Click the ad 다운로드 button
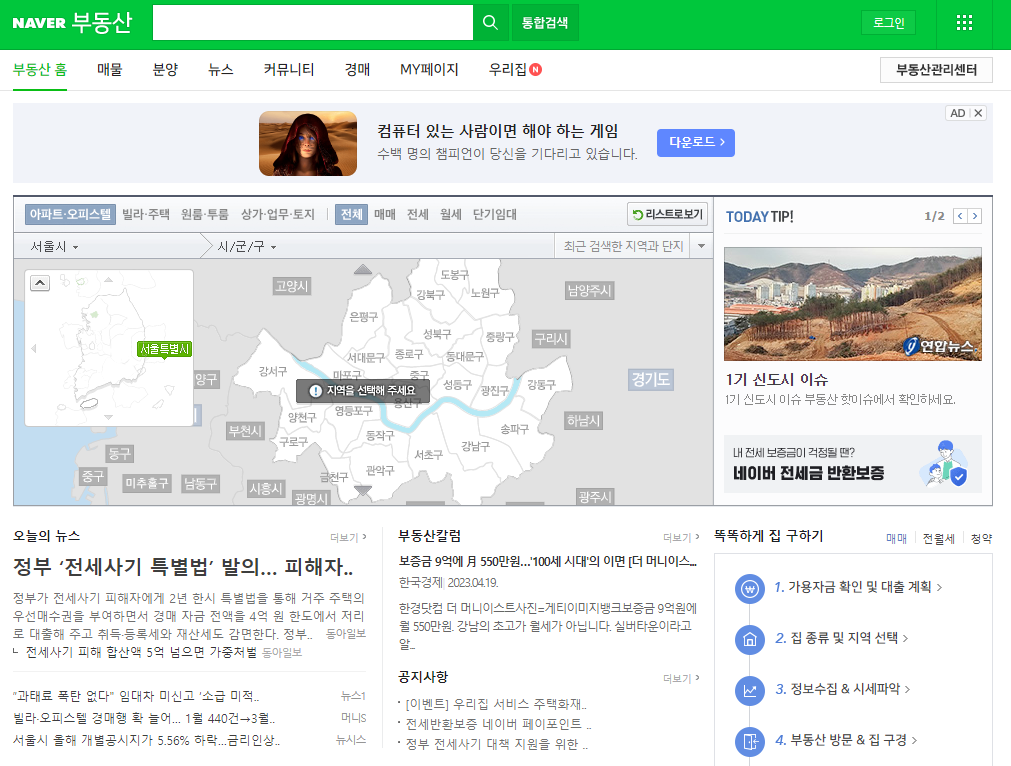1011x766 pixels. pos(696,142)
